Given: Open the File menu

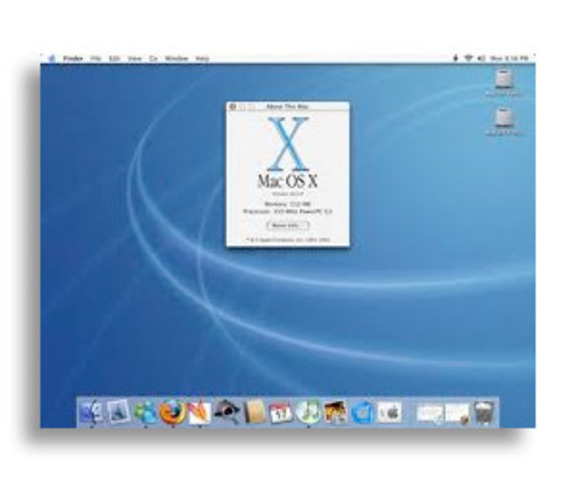Looking at the screenshot, I should [x=96, y=58].
